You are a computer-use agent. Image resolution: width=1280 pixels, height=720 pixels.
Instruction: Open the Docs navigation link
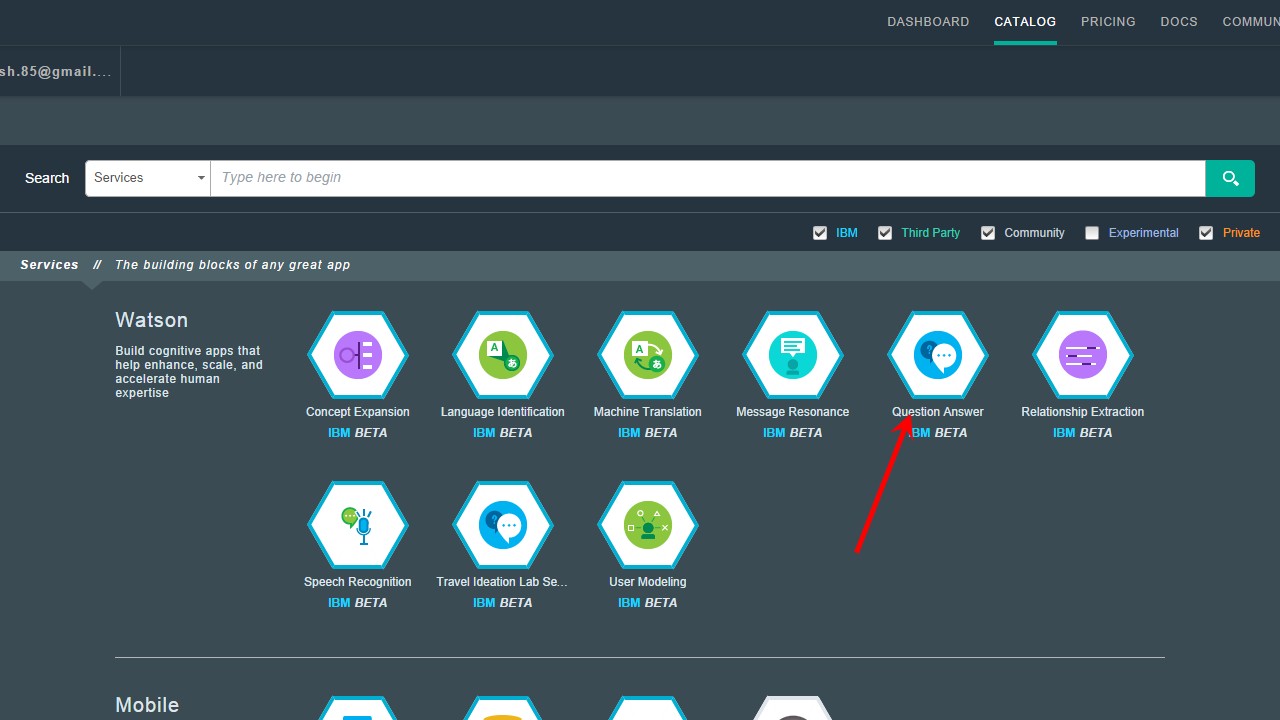click(1179, 22)
